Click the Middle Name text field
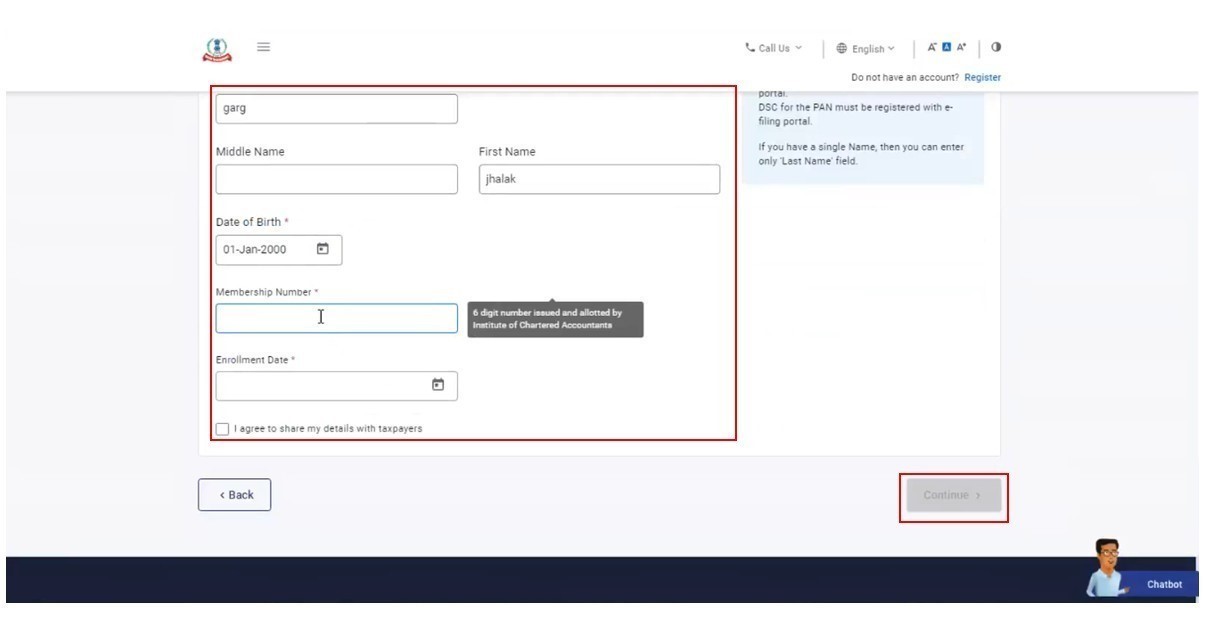This screenshot has width=1207, height=626. coord(337,180)
